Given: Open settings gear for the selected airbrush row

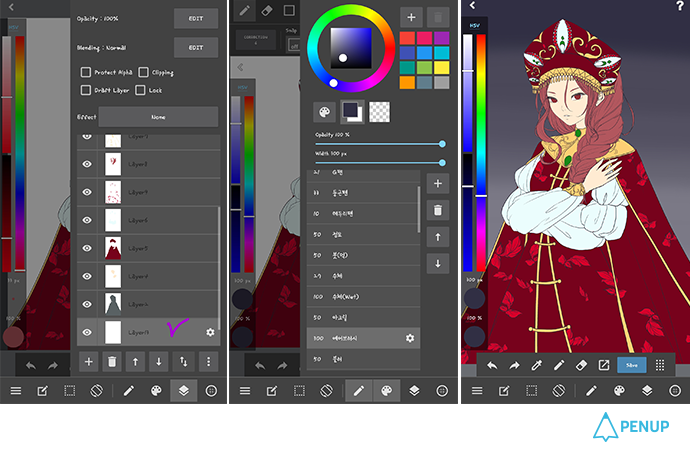Looking at the screenshot, I should coord(410,338).
